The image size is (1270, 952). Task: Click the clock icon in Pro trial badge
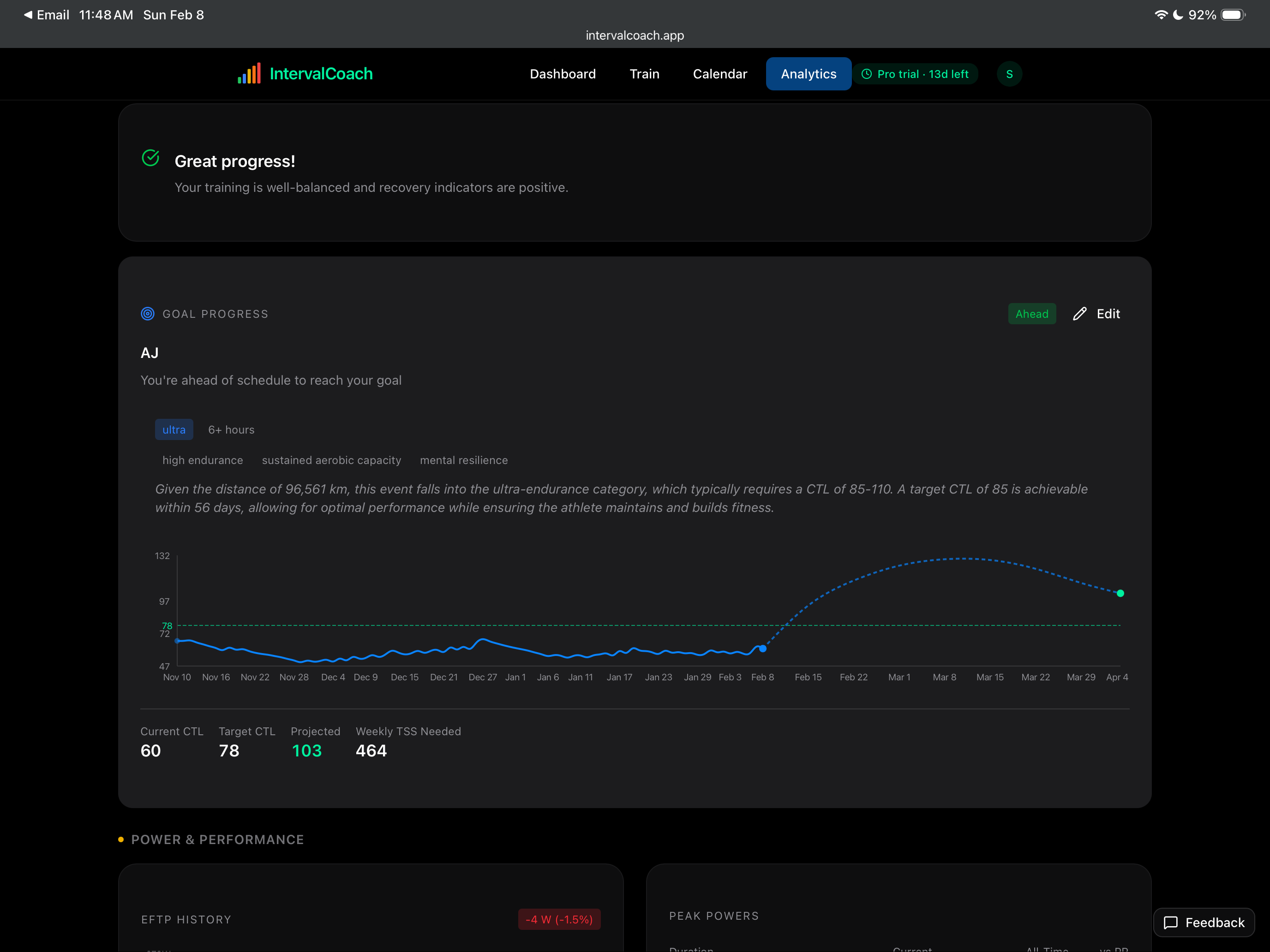click(x=866, y=74)
